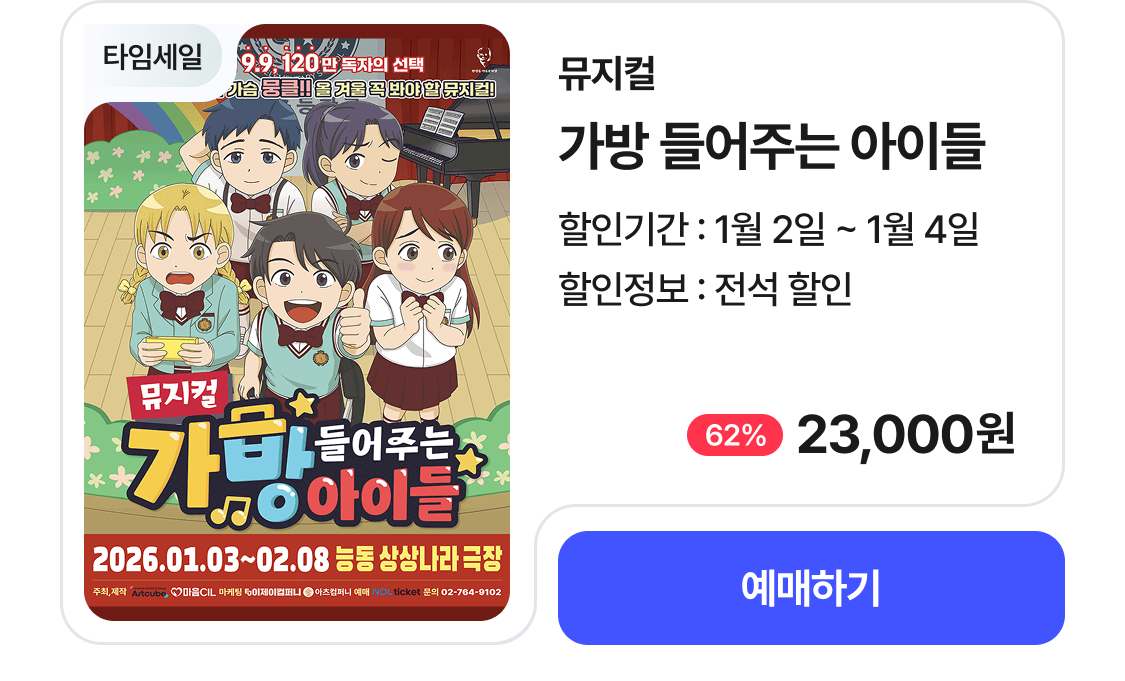This screenshot has width=1125, height=681.
Task: Click the 할인정보 전석 할인 line
Action: click(x=705, y=288)
